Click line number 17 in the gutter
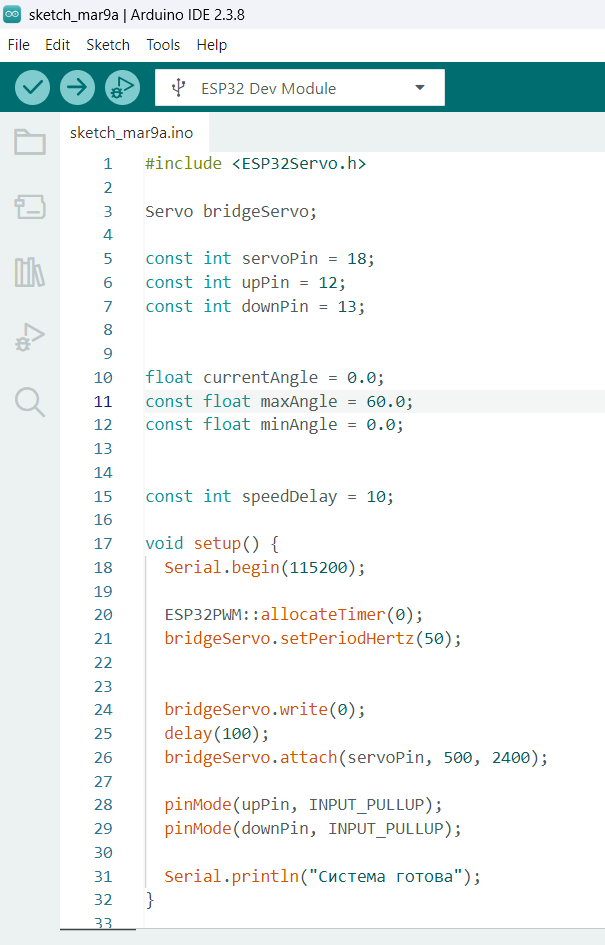Viewport: 605px width, 945px height. click(103, 544)
